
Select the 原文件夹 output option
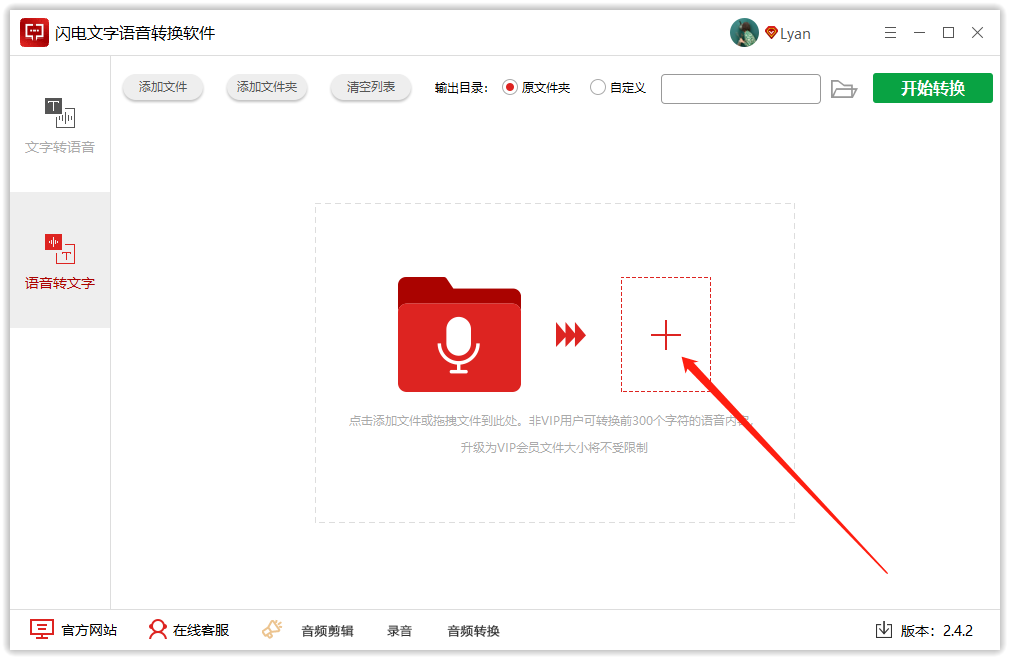[509, 87]
